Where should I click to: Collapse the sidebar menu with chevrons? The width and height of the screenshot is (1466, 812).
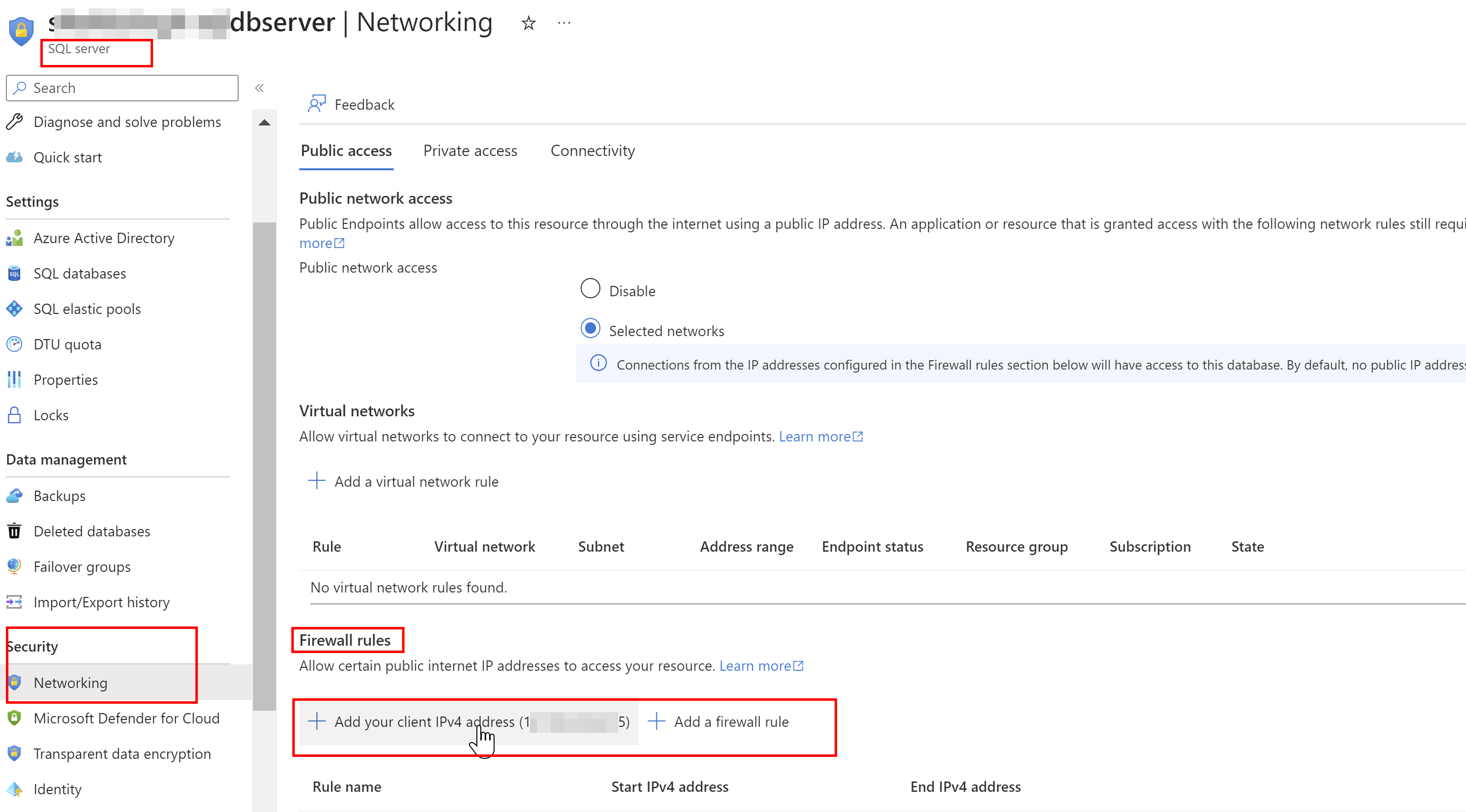259,88
